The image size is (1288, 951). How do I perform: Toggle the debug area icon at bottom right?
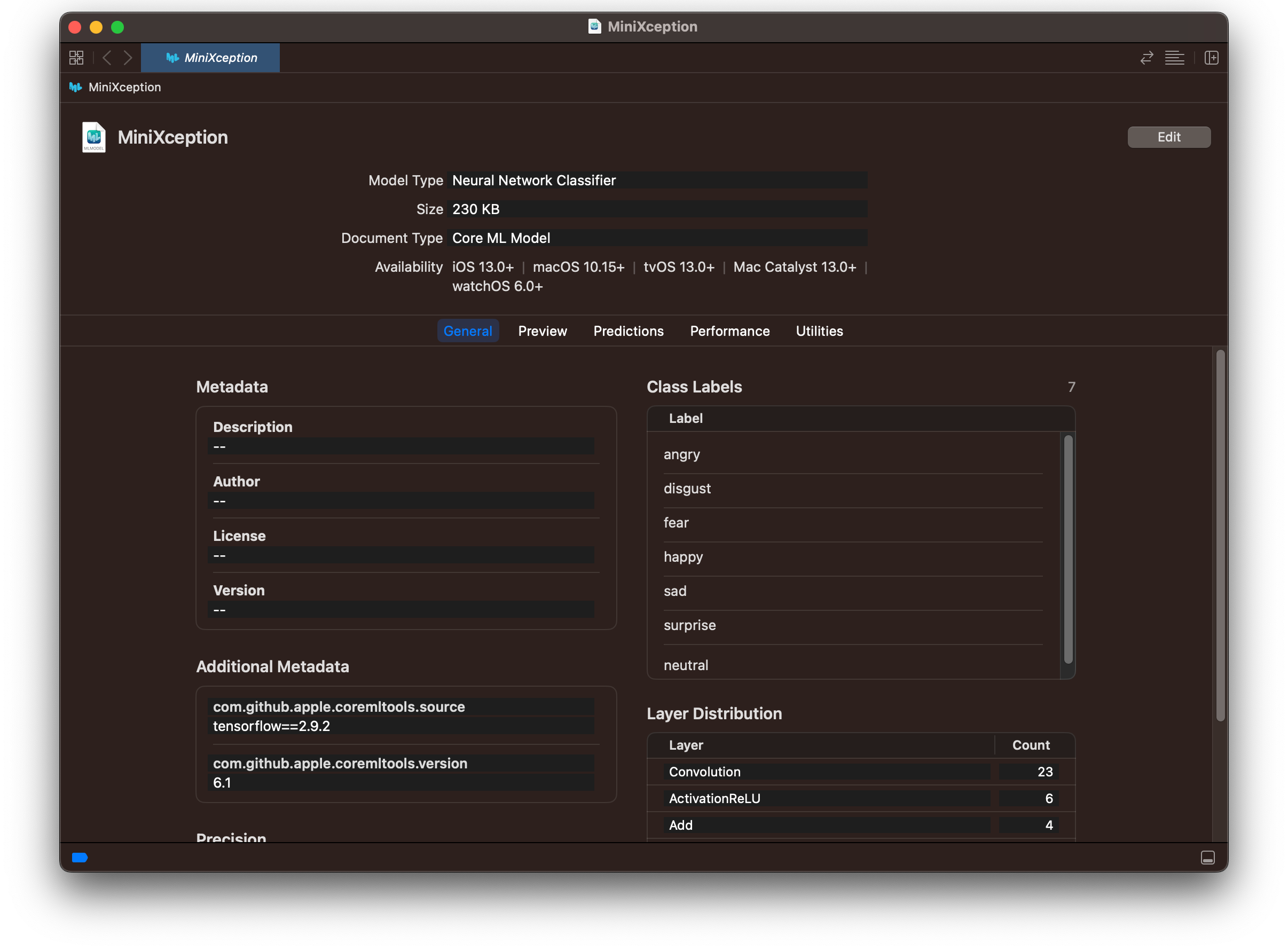click(x=1207, y=858)
